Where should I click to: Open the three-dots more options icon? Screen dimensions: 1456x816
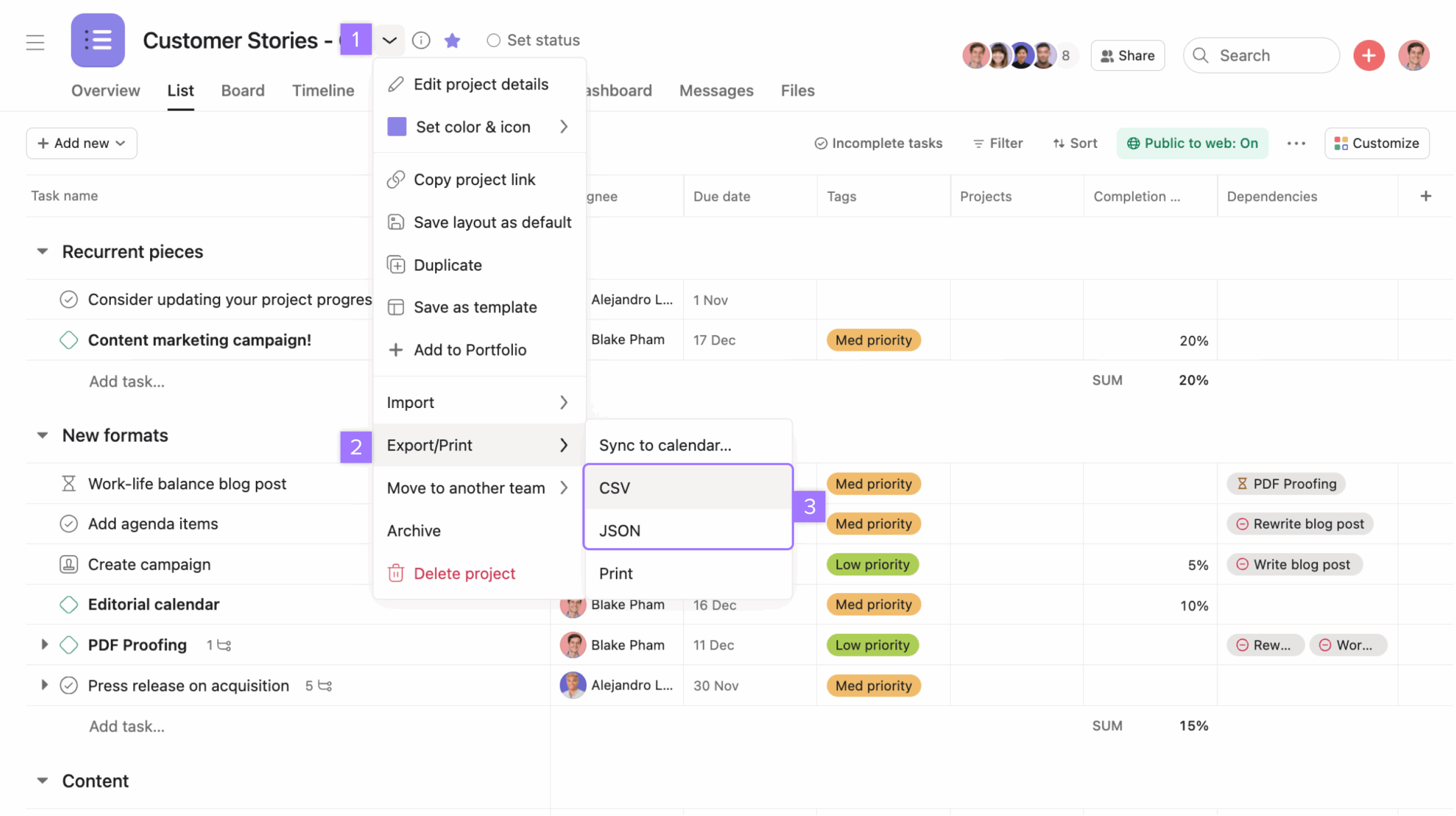tap(1296, 143)
